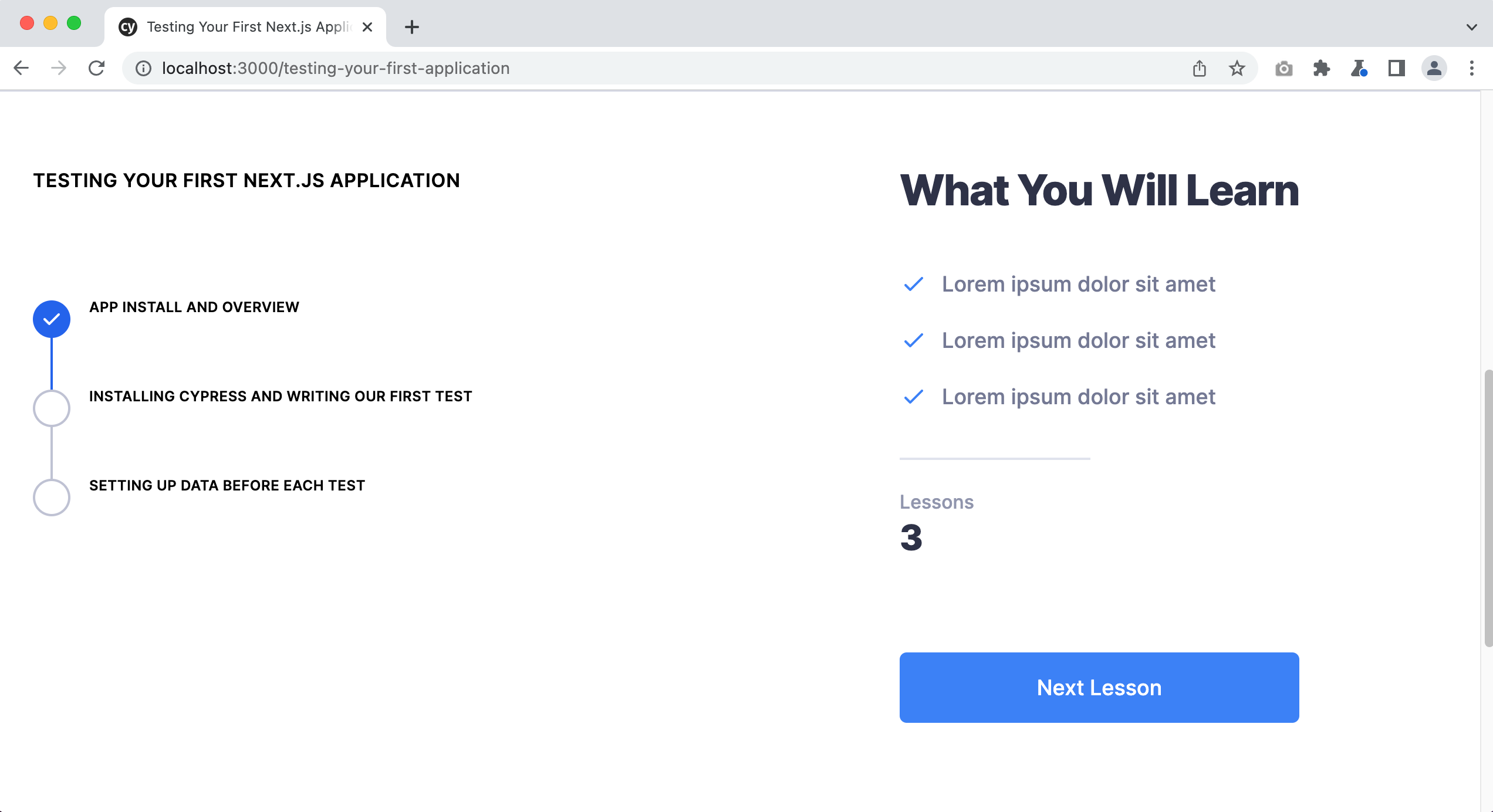1493x812 pixels.
Task: Select the Setting Up Data step circle
Action: (52, 498)
